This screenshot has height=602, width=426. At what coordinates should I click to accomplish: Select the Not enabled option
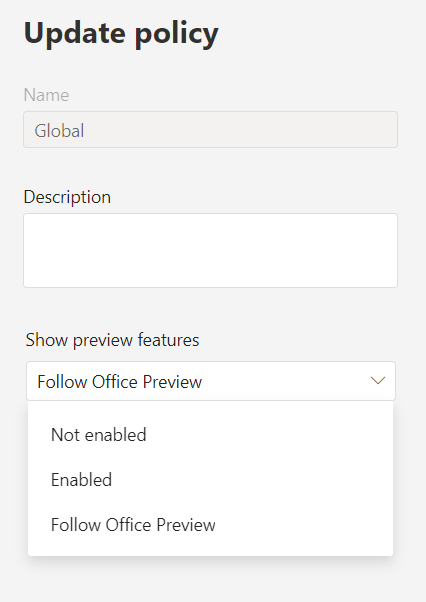click(210, 435)
